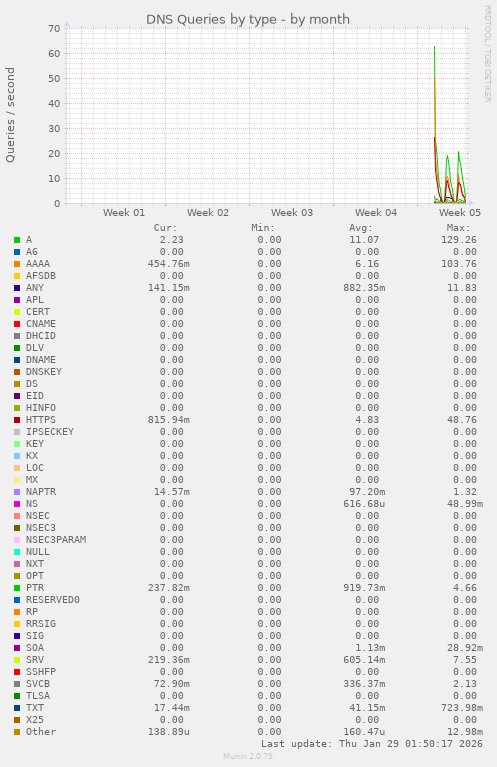Click the 'Week 03' axis label
Viewport: 497px width, 767px height.
292,213
